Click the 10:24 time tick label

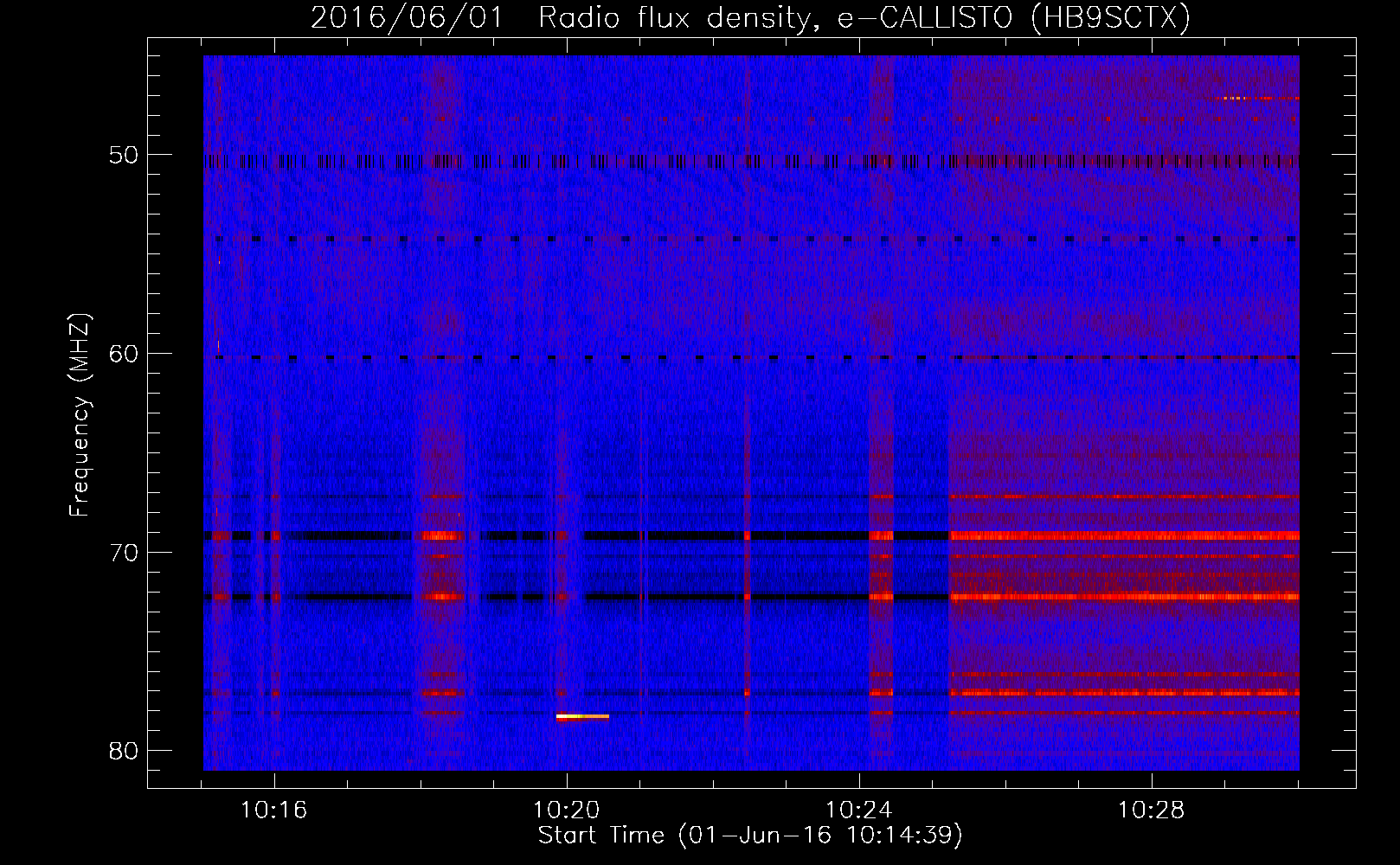tap(859, 811)
